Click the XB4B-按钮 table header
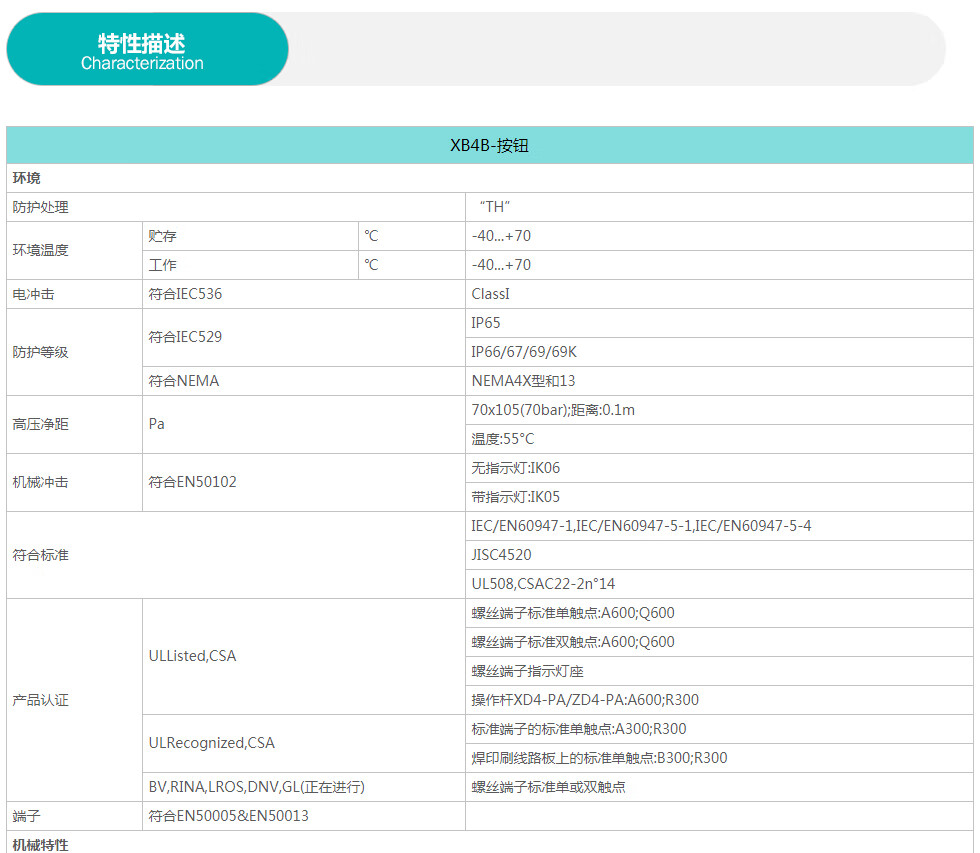This screenshot has width=980, height=853. click(489, 145)
